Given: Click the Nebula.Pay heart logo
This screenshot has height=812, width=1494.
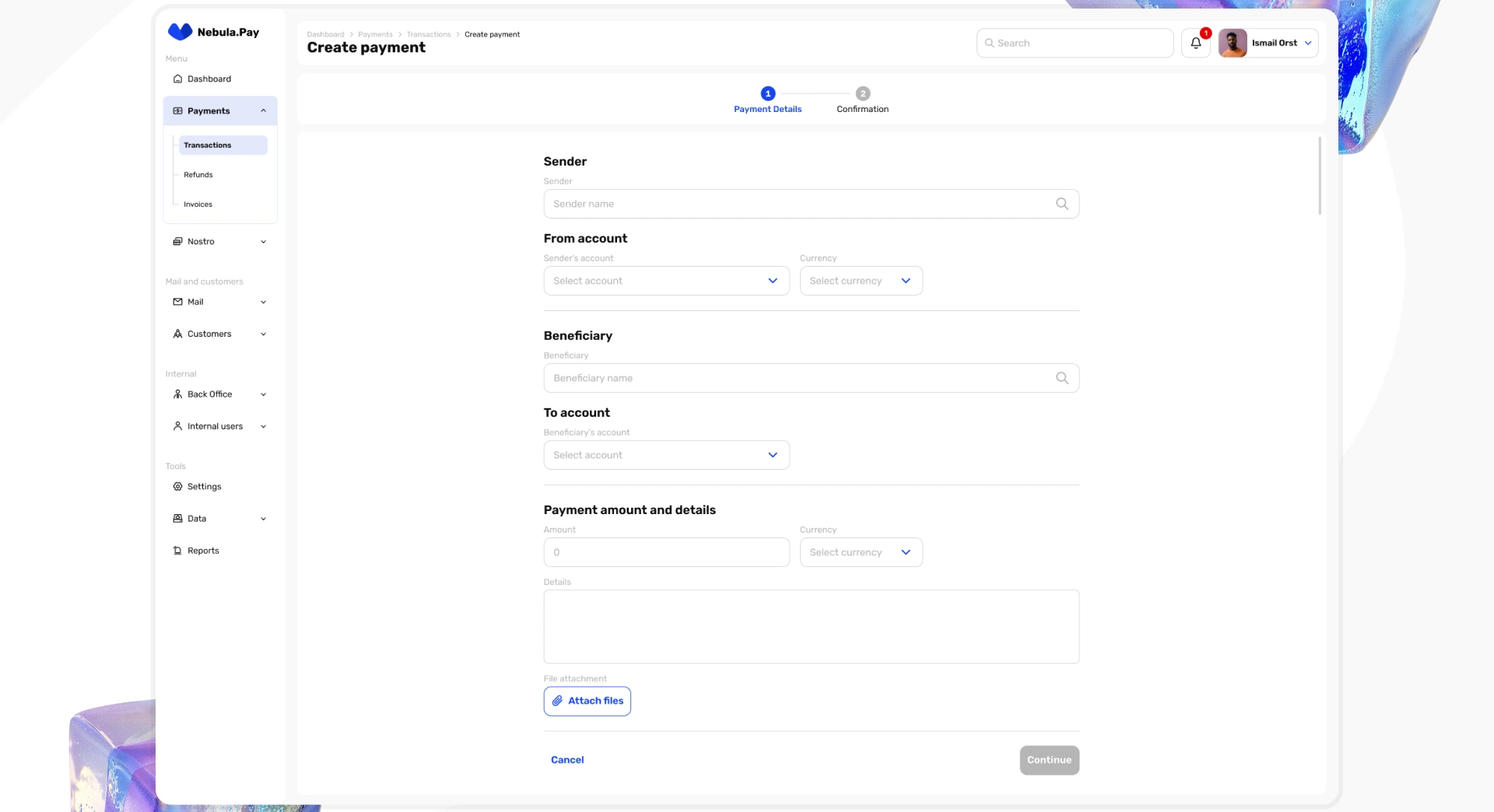Looking at the screenshot, I should [x=180, y=32].
